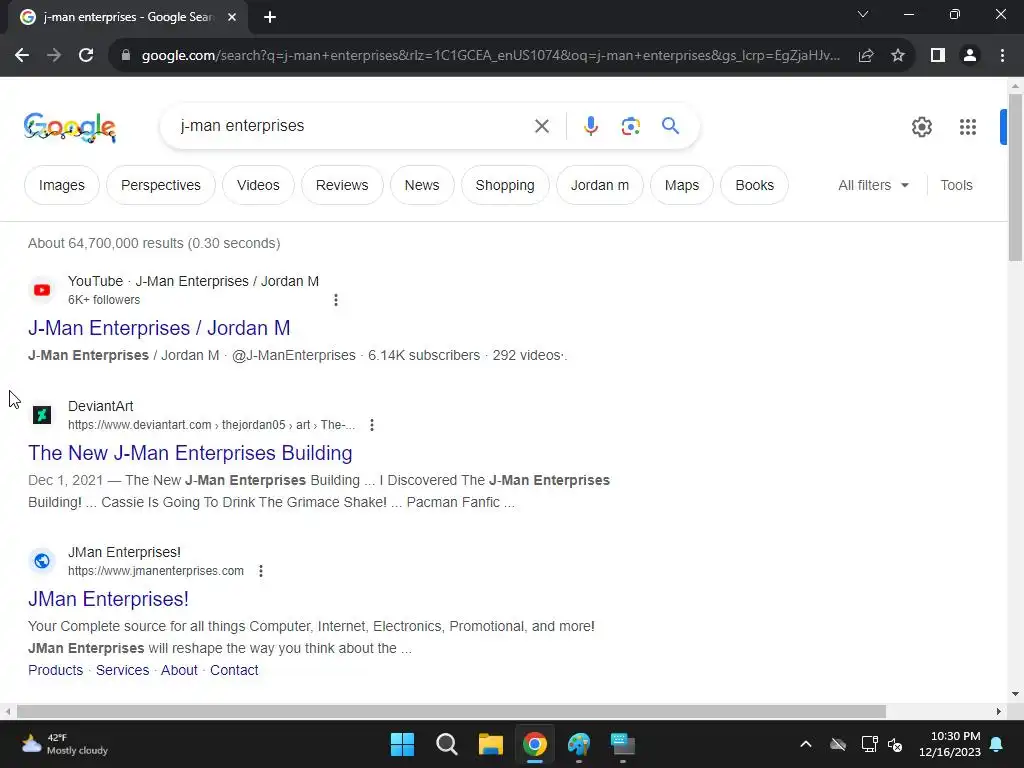Open the About sitelink

click(179, 670)
